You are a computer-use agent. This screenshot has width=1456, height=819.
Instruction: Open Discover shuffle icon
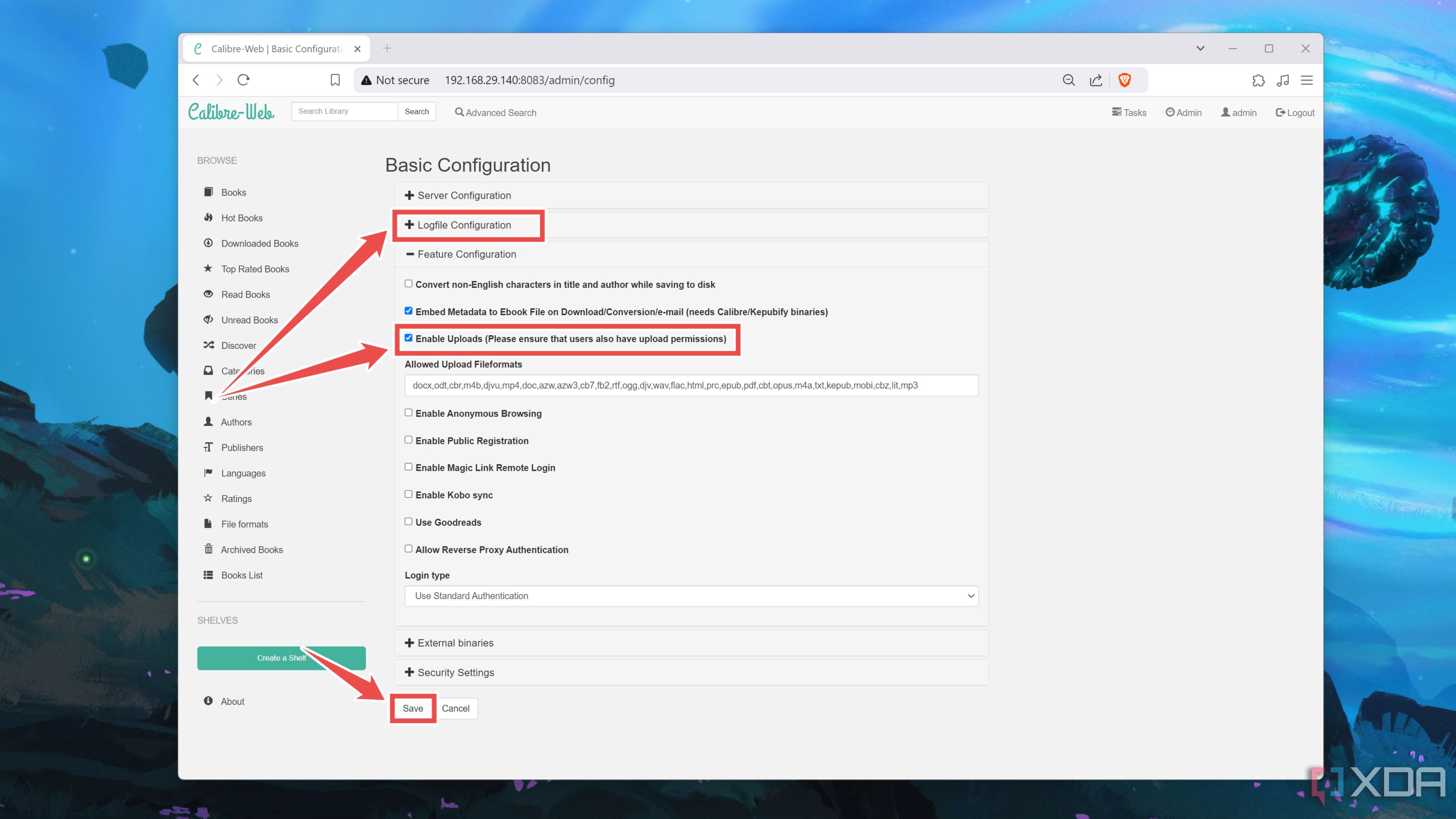[x=209, y=345]
